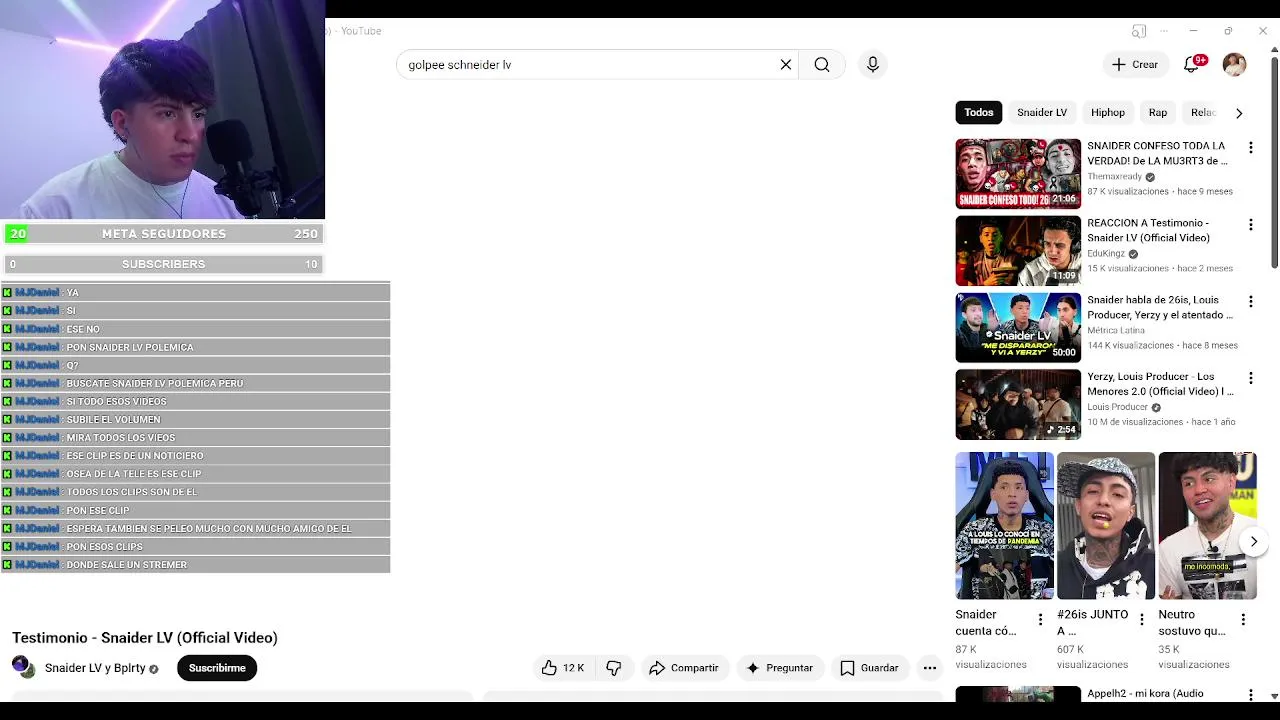
Task: Open Los Menores 2.0 video thumbnail
Action: tap(1018, 405)
